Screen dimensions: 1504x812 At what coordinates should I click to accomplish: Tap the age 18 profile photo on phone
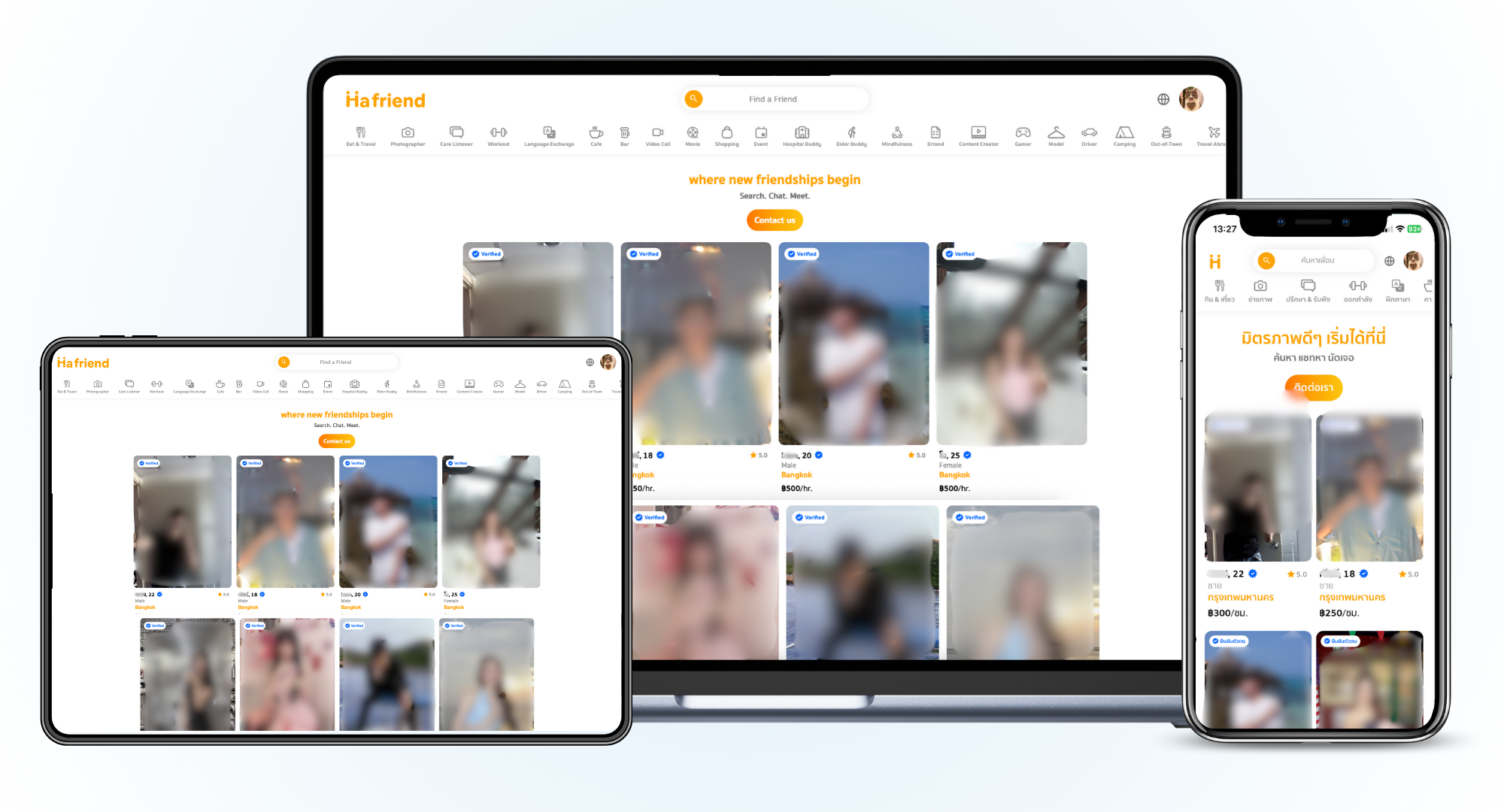click(1369, 488)
